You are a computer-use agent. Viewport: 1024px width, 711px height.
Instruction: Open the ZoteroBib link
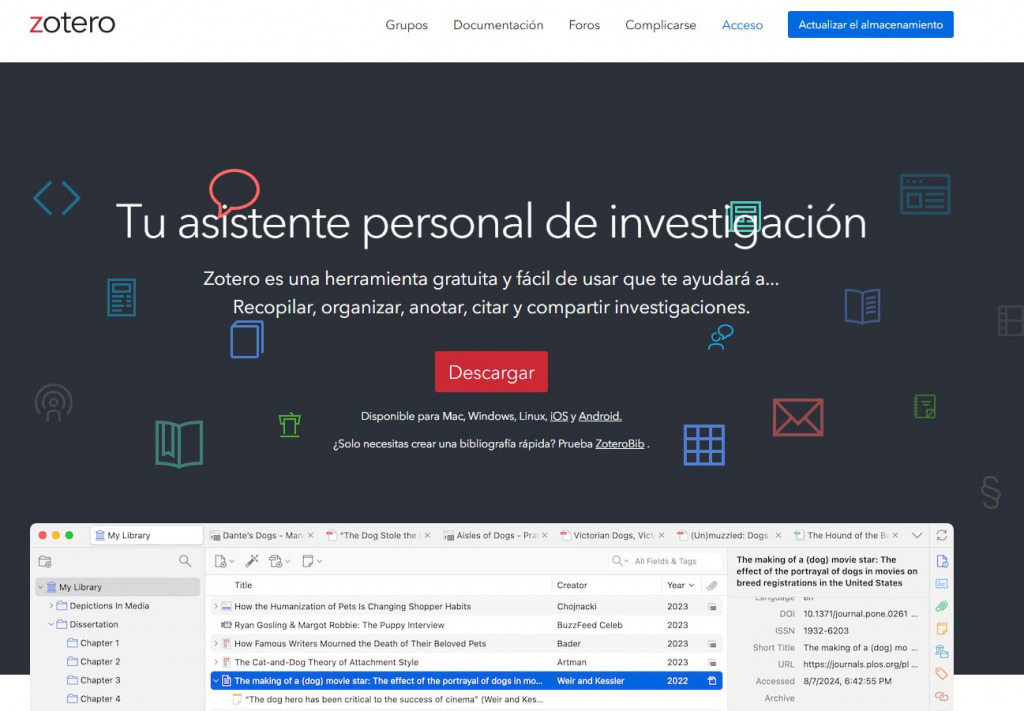tap(620, 444)
